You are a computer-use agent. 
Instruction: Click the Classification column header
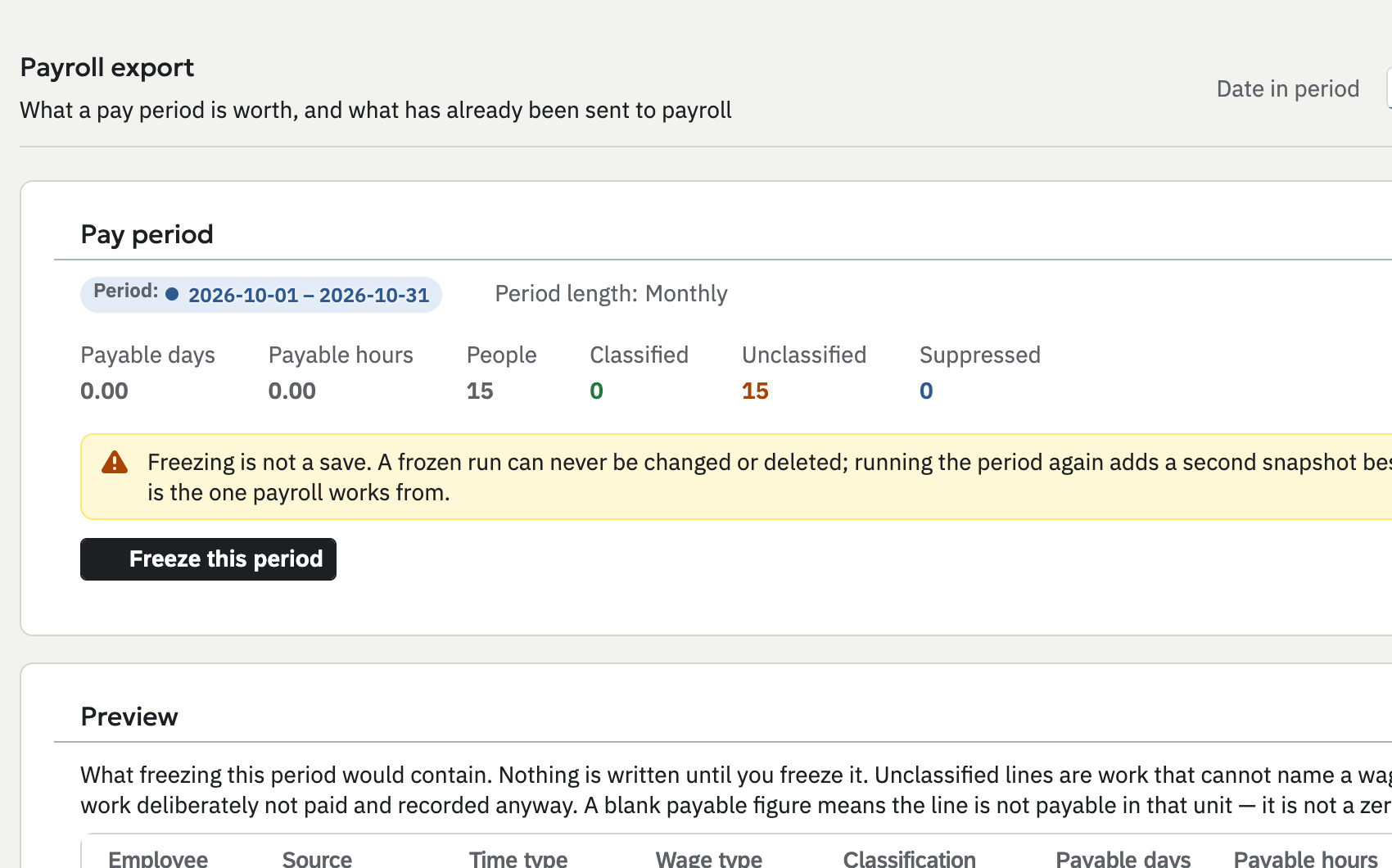(x=910, y=858)
